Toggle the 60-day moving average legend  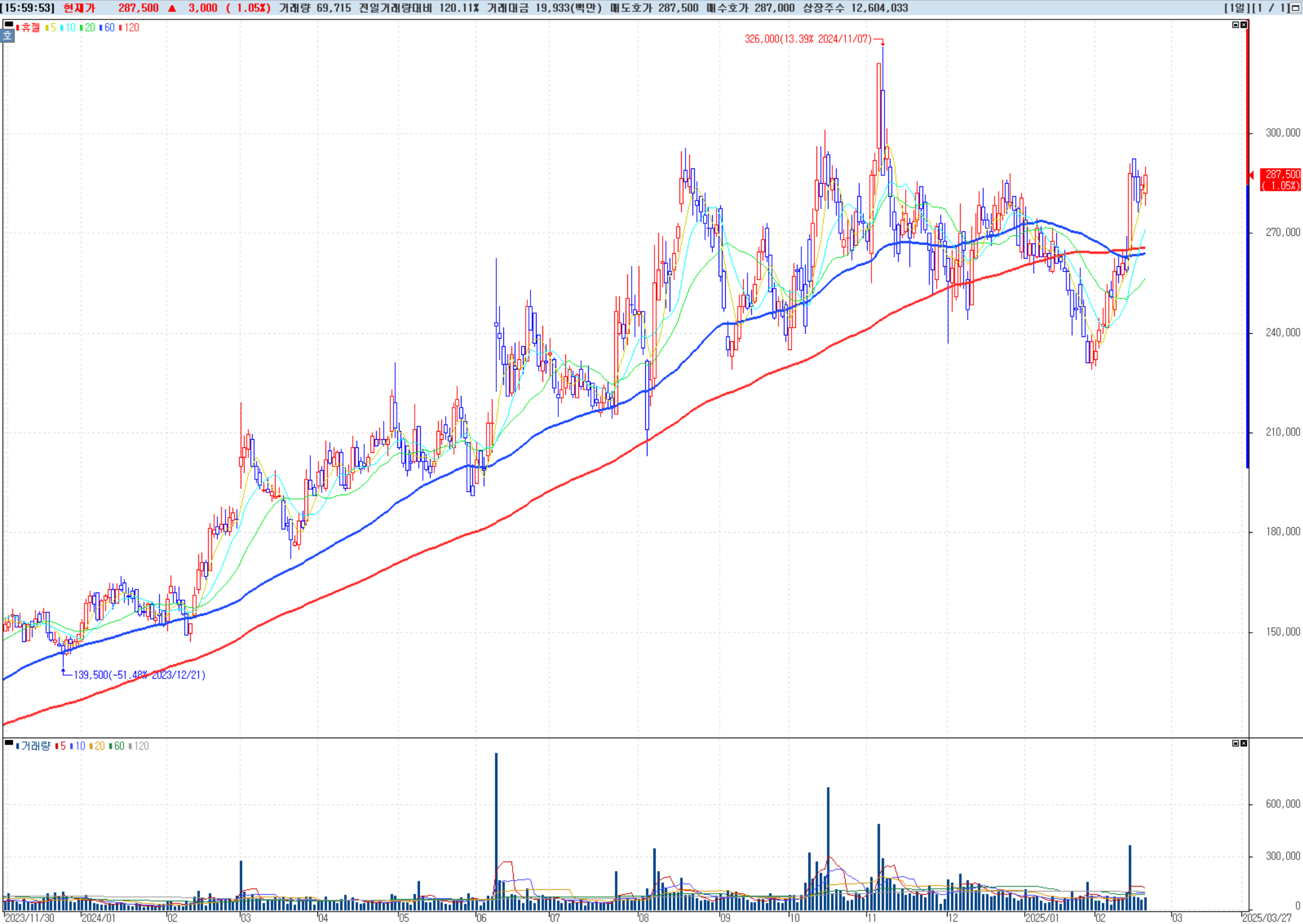pos(109,28)
